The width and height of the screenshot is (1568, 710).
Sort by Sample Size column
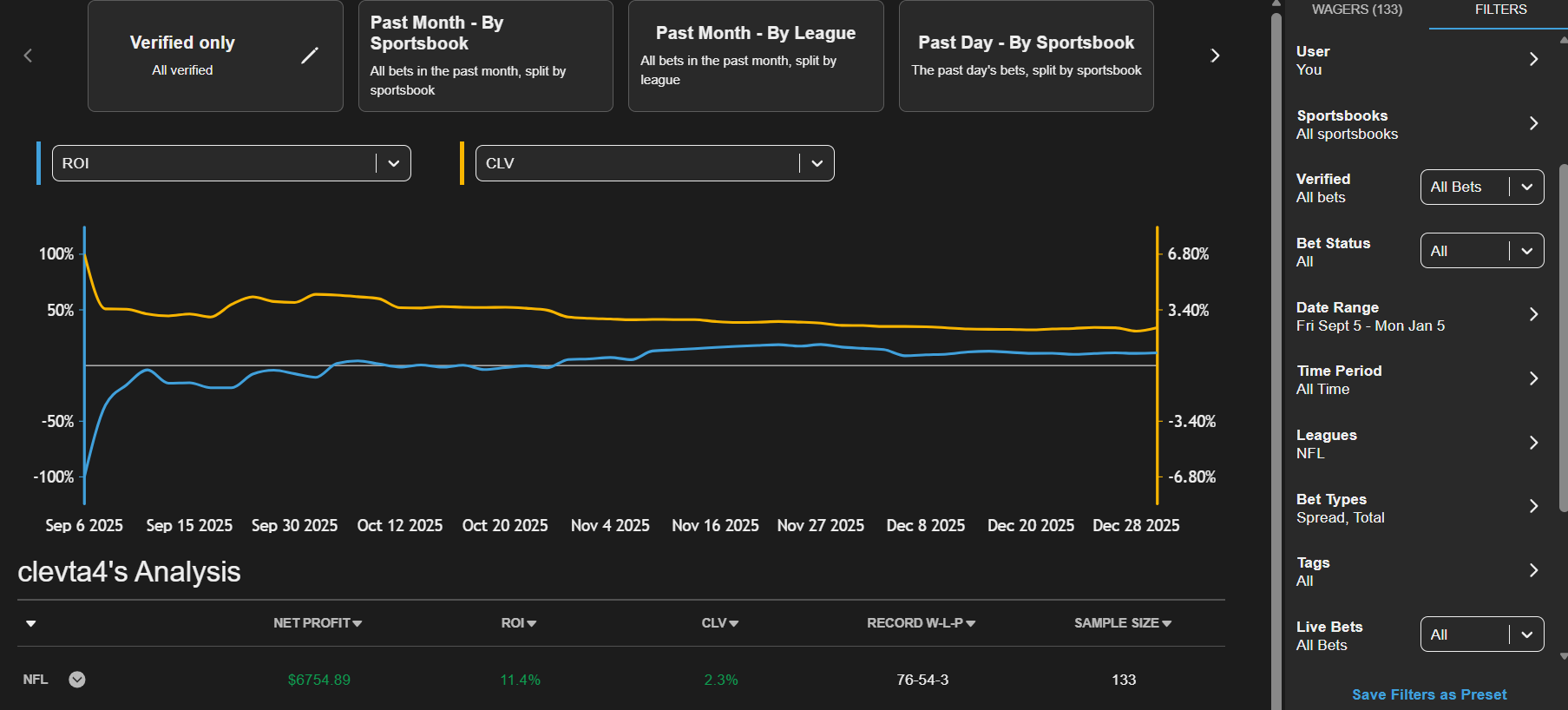tap(1123, 623)
